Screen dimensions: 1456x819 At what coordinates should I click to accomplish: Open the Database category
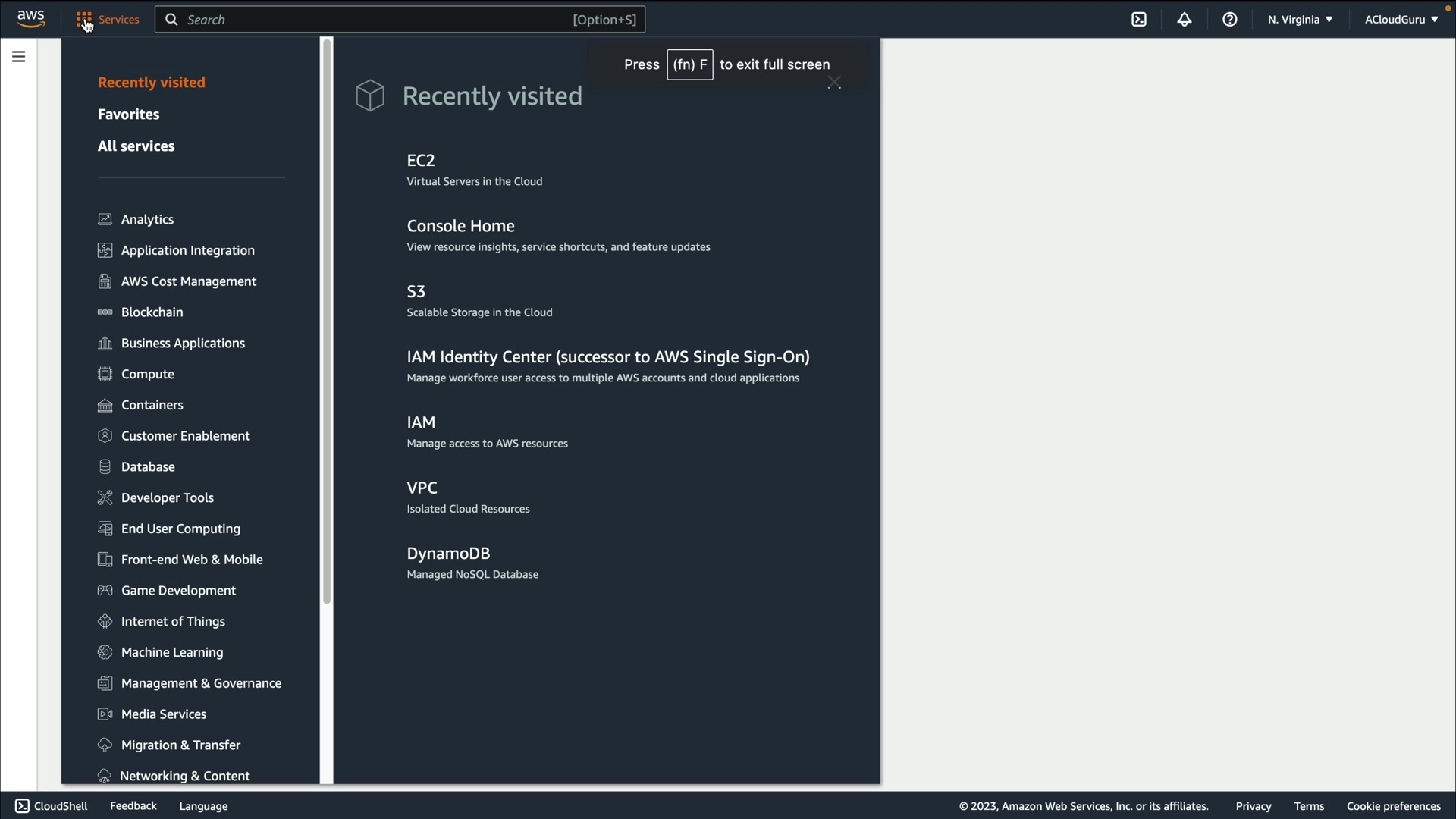point(148,467)
